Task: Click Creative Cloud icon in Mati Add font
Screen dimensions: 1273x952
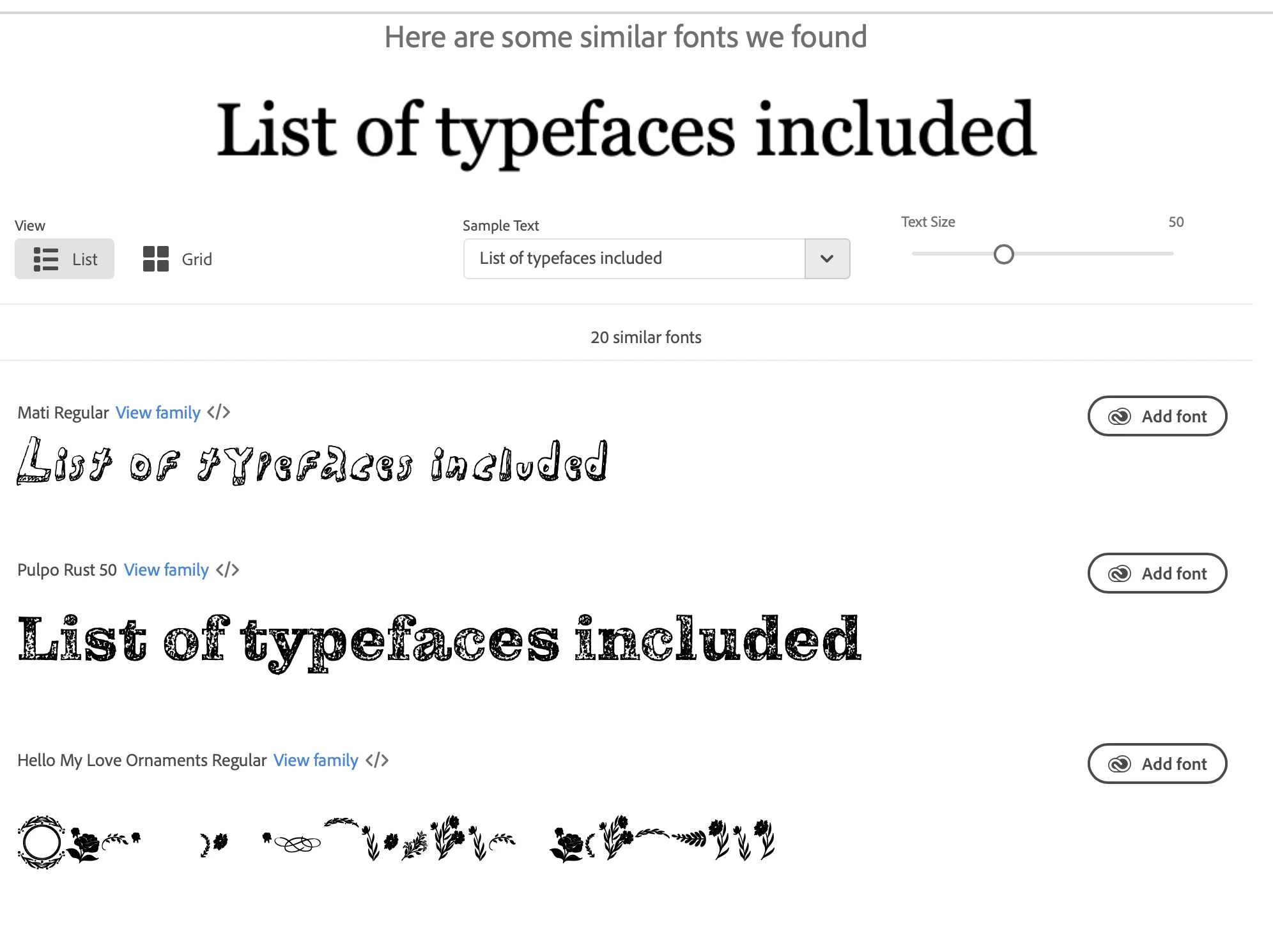Action: tap(1120, 417)
